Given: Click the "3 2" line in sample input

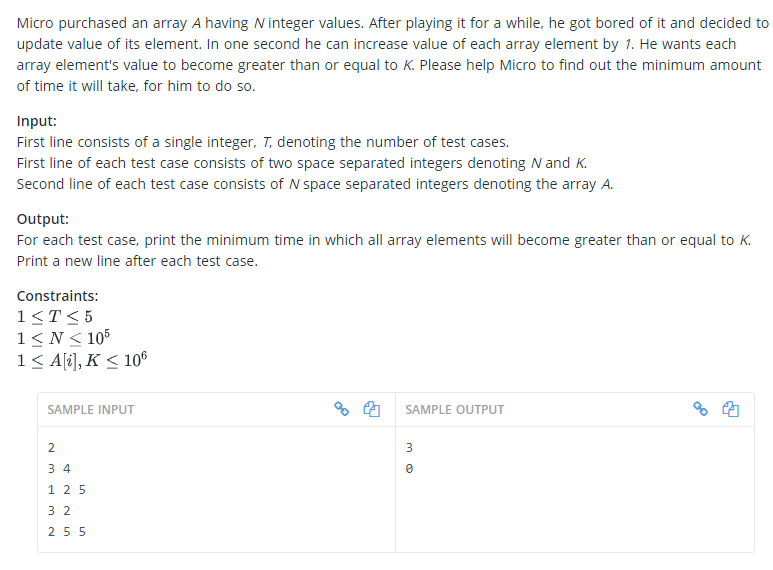Looking at the screenshot, I should 59,510.
